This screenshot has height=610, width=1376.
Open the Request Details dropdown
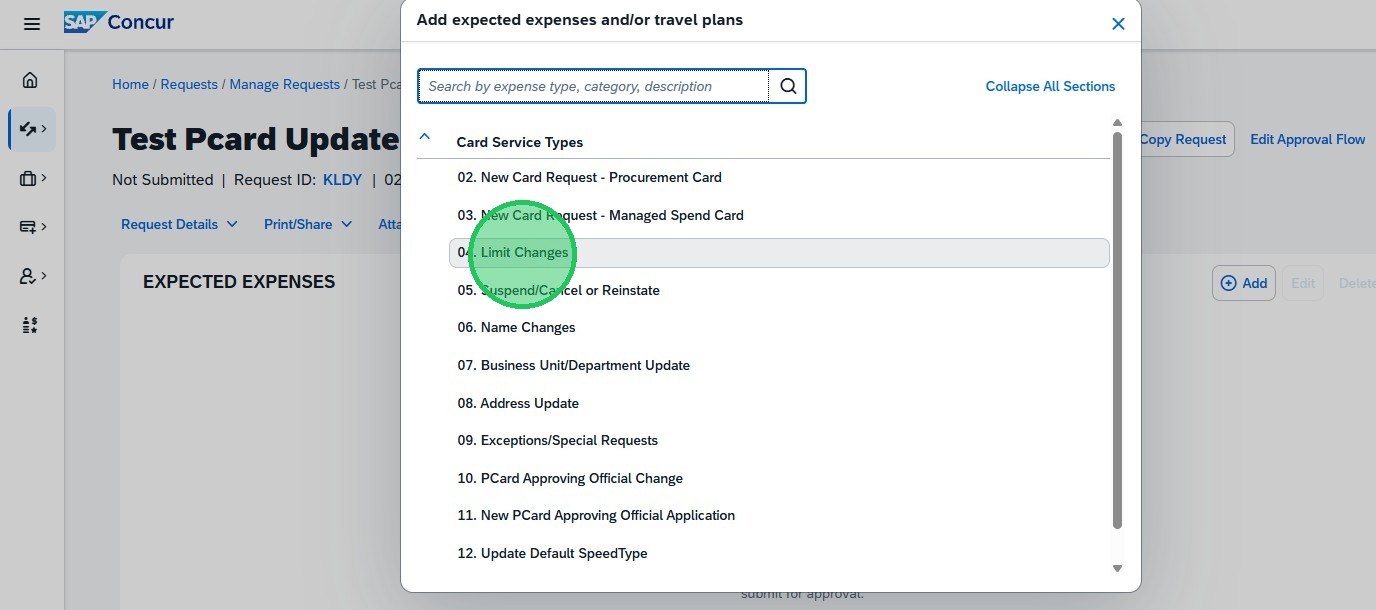[180, 224]
